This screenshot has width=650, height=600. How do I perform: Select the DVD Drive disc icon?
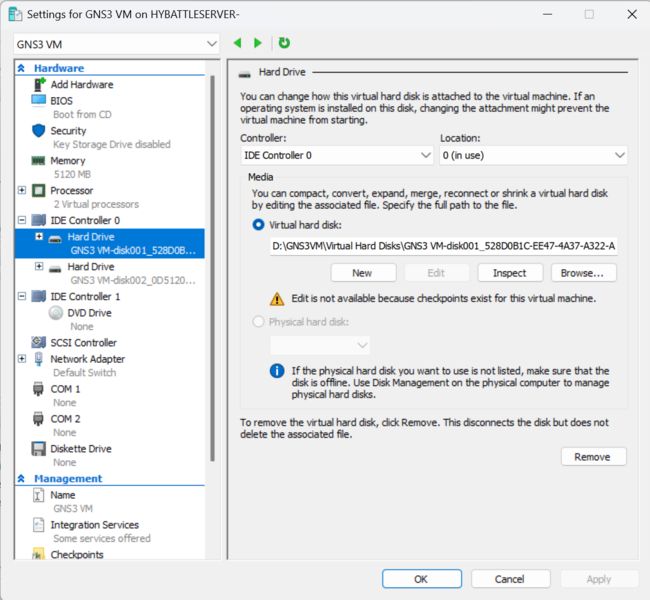point(56,313)
